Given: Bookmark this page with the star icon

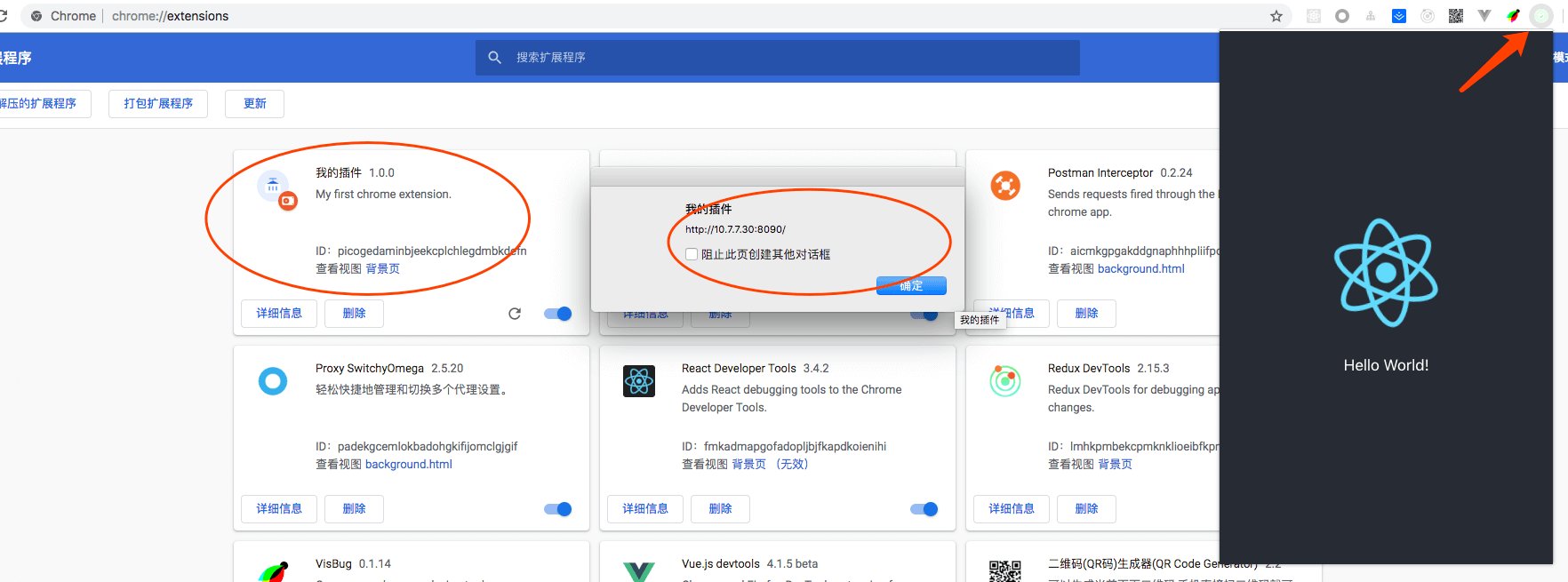Looking at the screenshot, I should (1276, 16).
